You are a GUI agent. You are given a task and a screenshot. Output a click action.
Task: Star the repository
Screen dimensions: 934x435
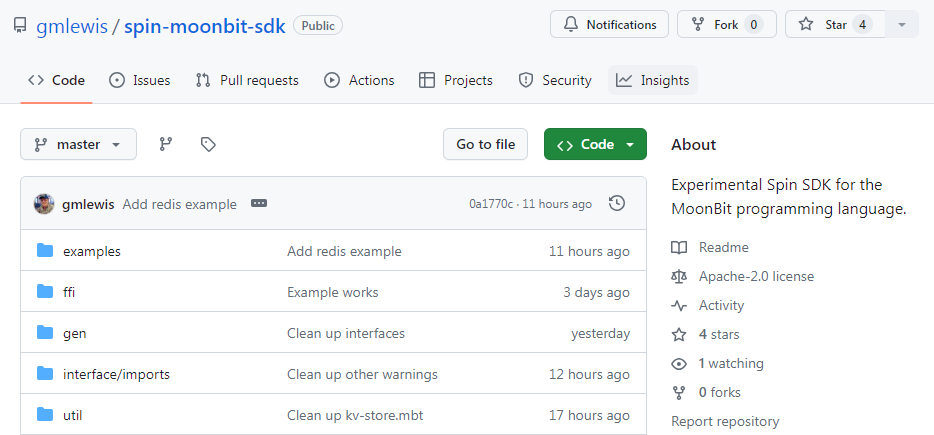click(835, 24)
